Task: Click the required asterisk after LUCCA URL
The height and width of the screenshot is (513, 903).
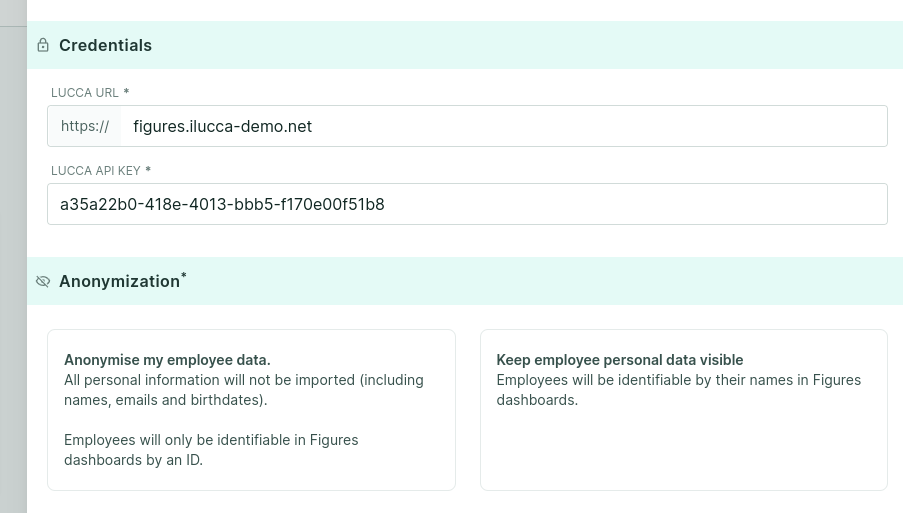Action: pos(126,91)
